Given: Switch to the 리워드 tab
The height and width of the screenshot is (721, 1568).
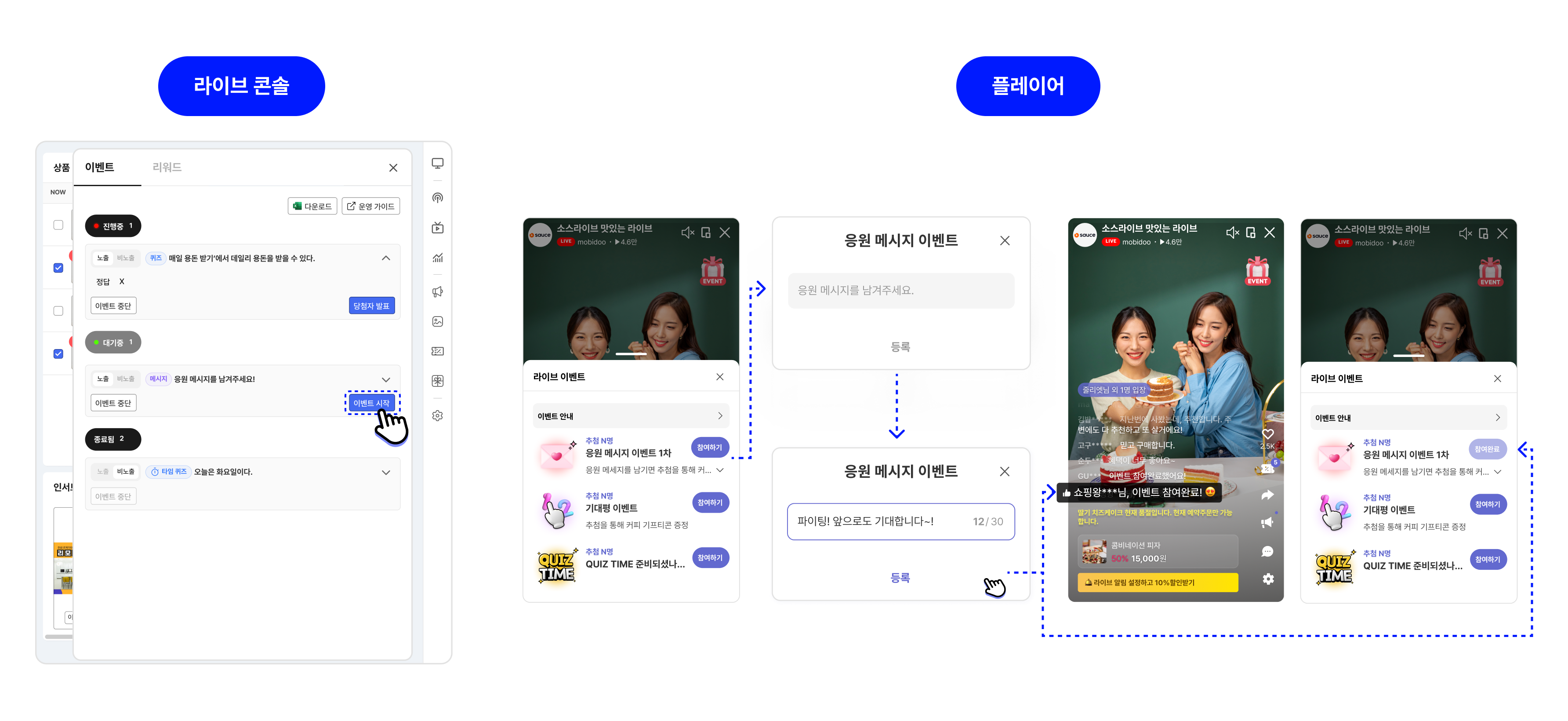Looking at the screenshot, I should click(167, 168).
